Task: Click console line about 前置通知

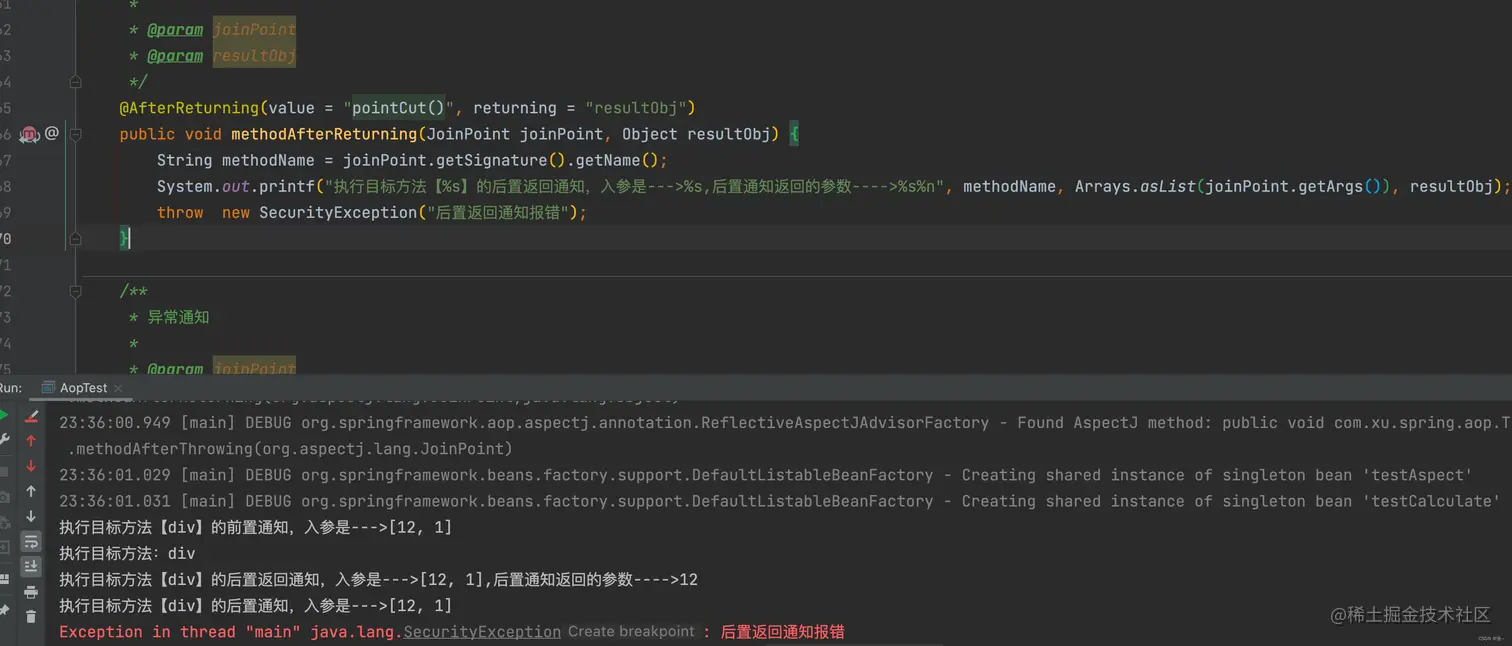Action: tap(256, 527)
